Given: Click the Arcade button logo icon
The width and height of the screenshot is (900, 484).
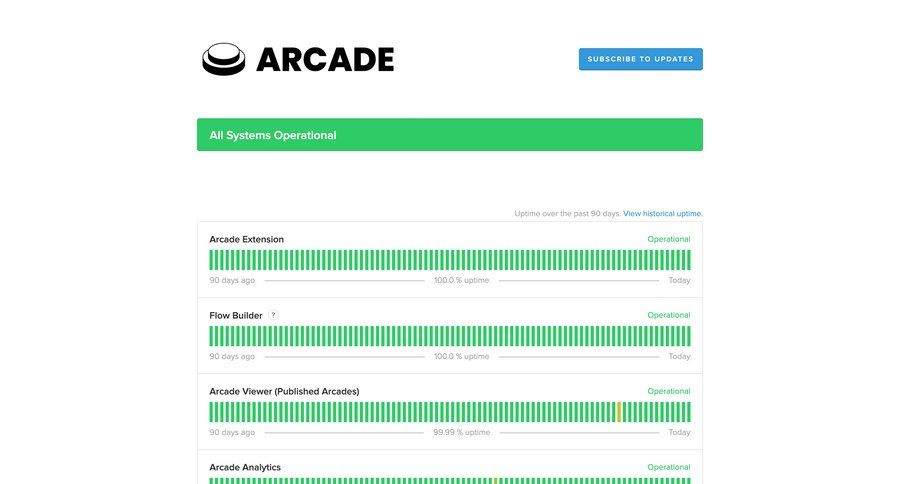Looking at the screenshot, I should [223, 59].
